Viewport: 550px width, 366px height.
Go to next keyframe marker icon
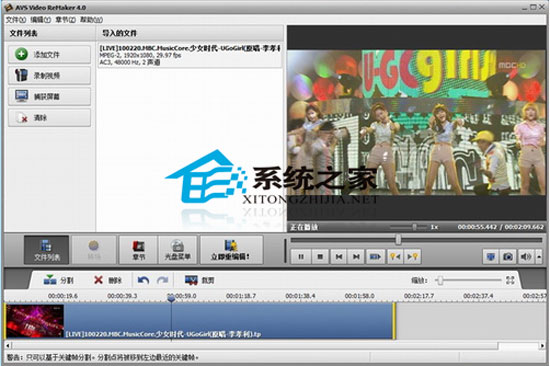point(412,257)
